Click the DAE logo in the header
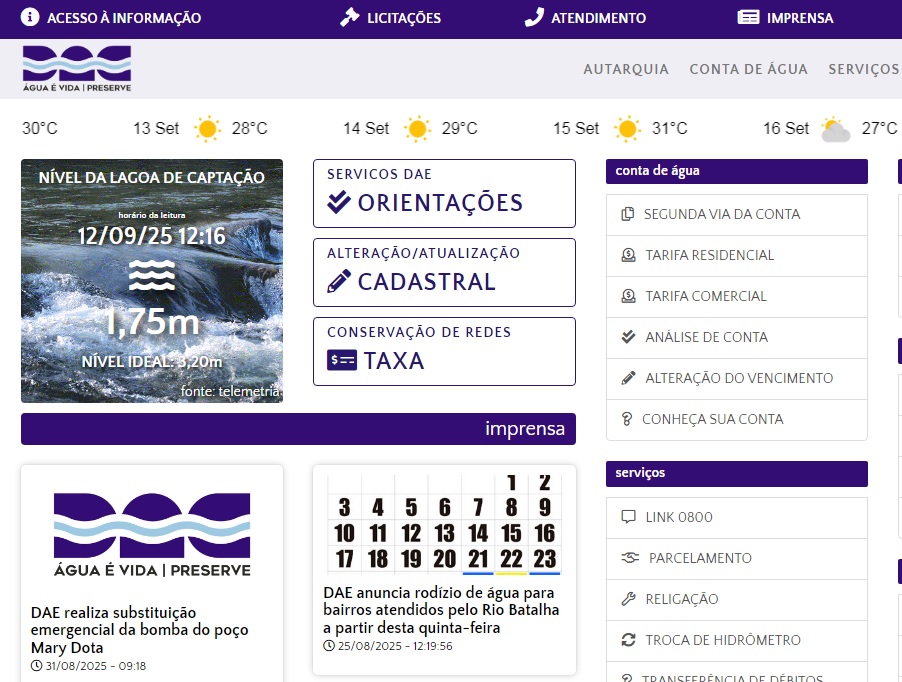Image resolution: width=902 pixels, height=682 pixels. pyautogui.click(x=77, y=68)
